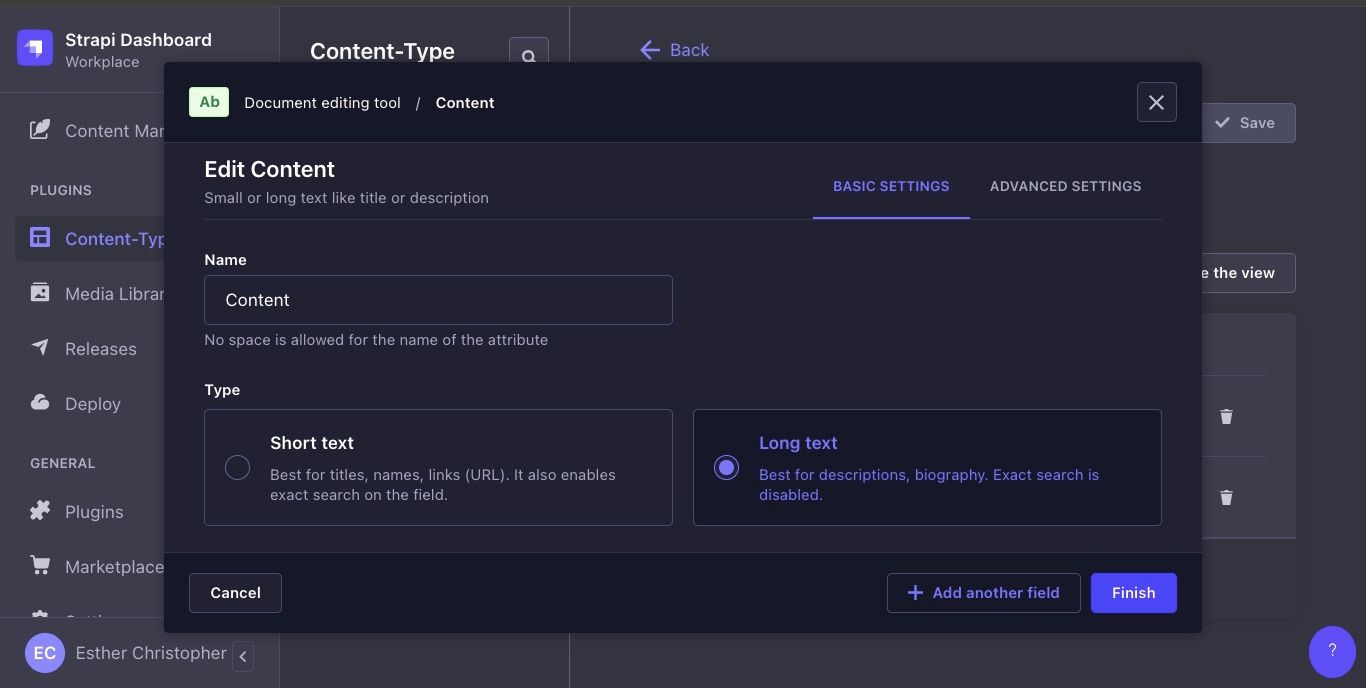Open the help question mark button
This screenshot has width=1366, height=688.
tap(1332, 650)
